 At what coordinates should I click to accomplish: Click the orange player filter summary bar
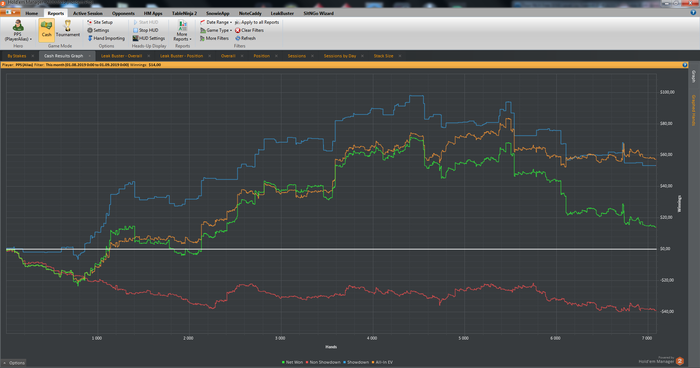pyautogui.click(x=344, y=65)
